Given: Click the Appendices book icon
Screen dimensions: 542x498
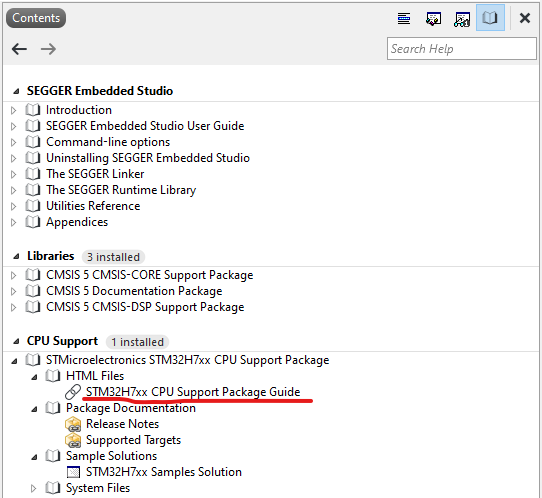Looking at the screenshot, I should click(33, 222).
